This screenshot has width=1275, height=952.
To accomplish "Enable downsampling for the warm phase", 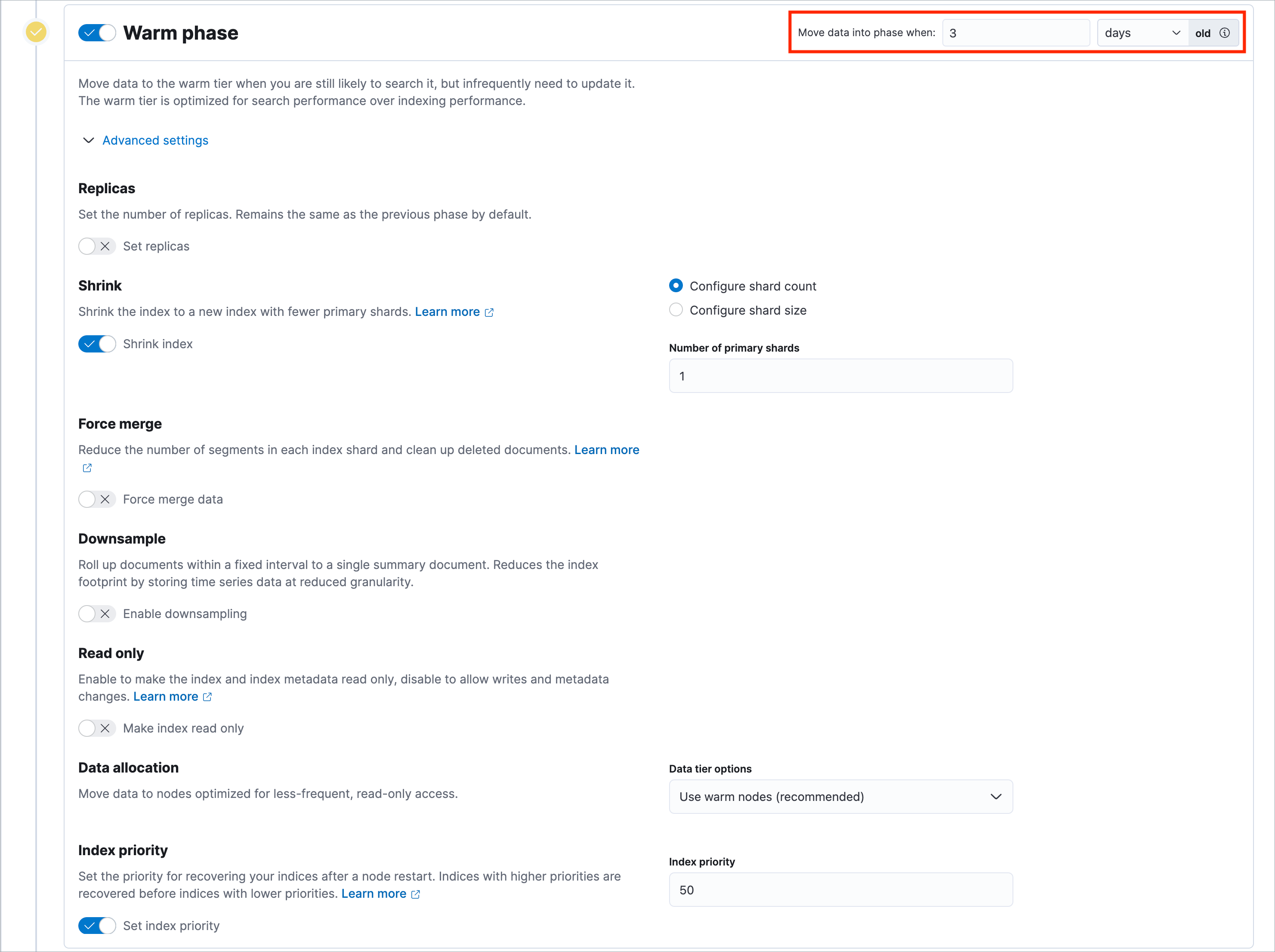I will 97,613.
